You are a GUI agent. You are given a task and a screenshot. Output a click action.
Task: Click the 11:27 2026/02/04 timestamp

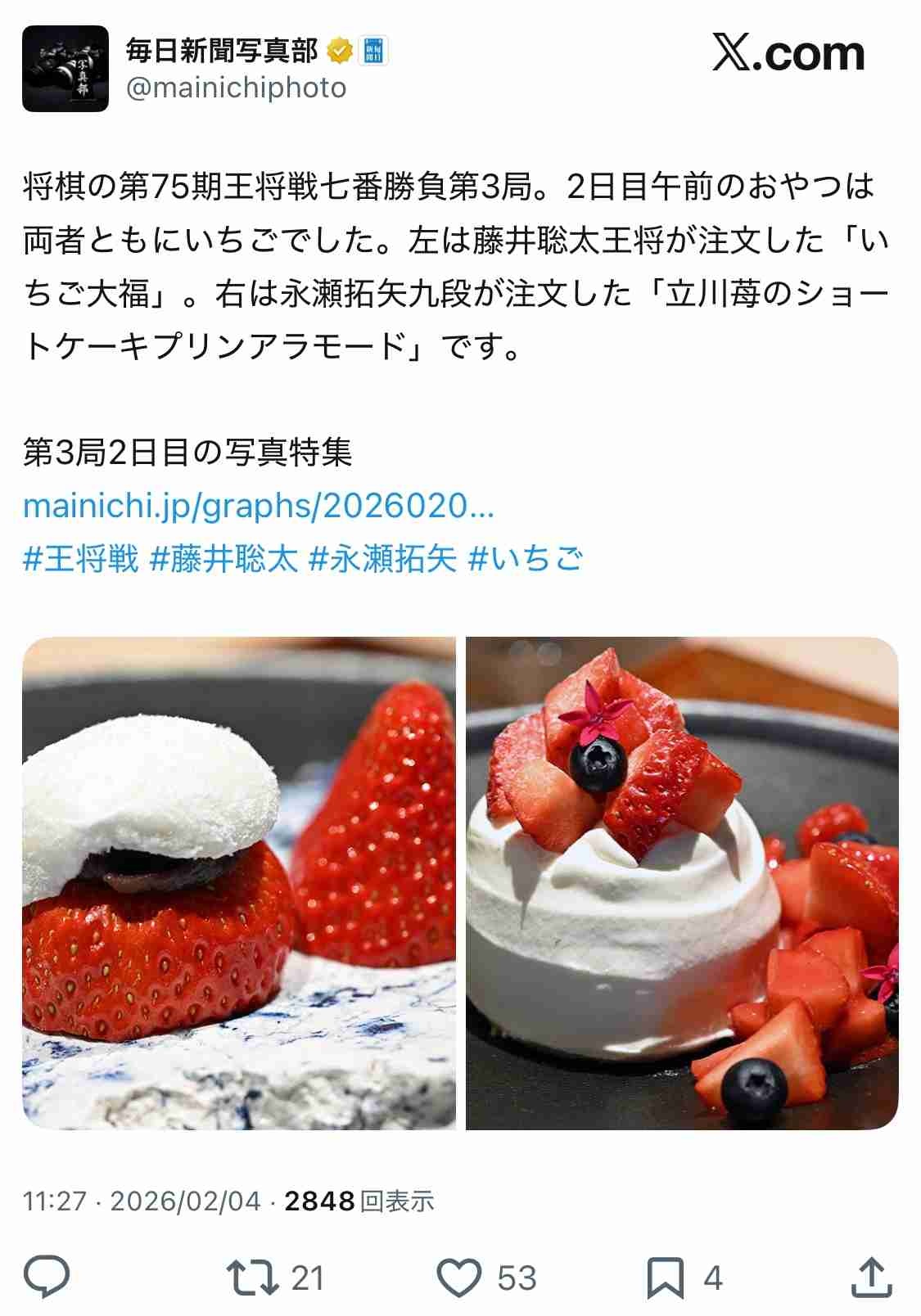click(142, 1201)
